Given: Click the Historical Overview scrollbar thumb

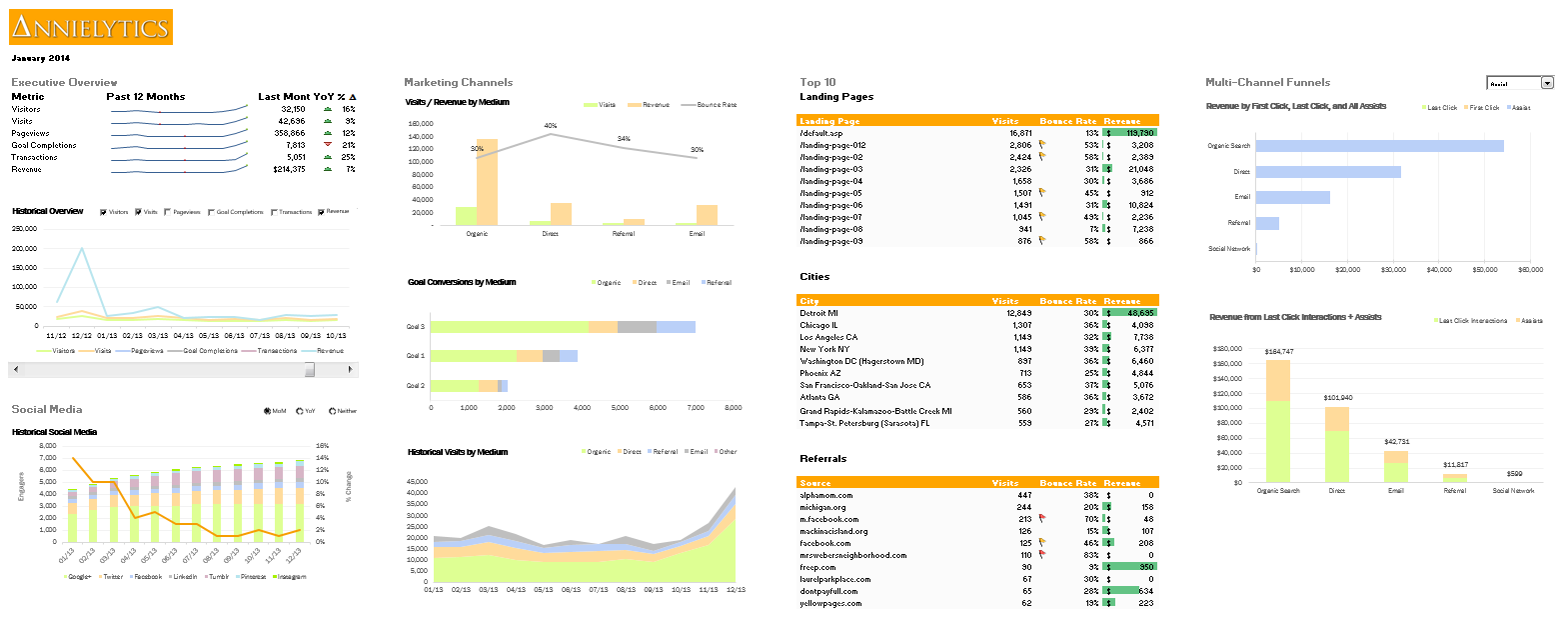Looking at the screenshot, I should pos(310,369).
